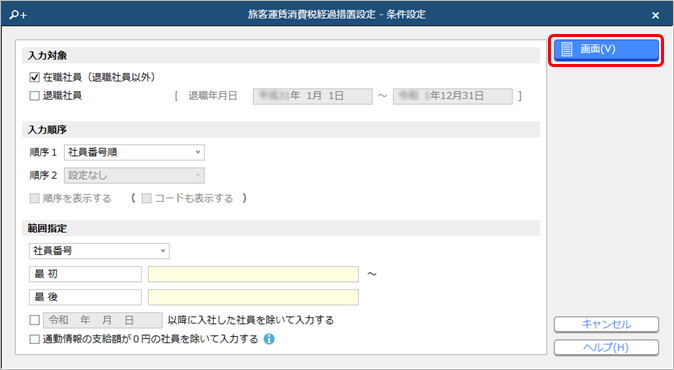Open the 順序1 社員番号順 dropdown
674x370 pixels.
pos(134,152)
